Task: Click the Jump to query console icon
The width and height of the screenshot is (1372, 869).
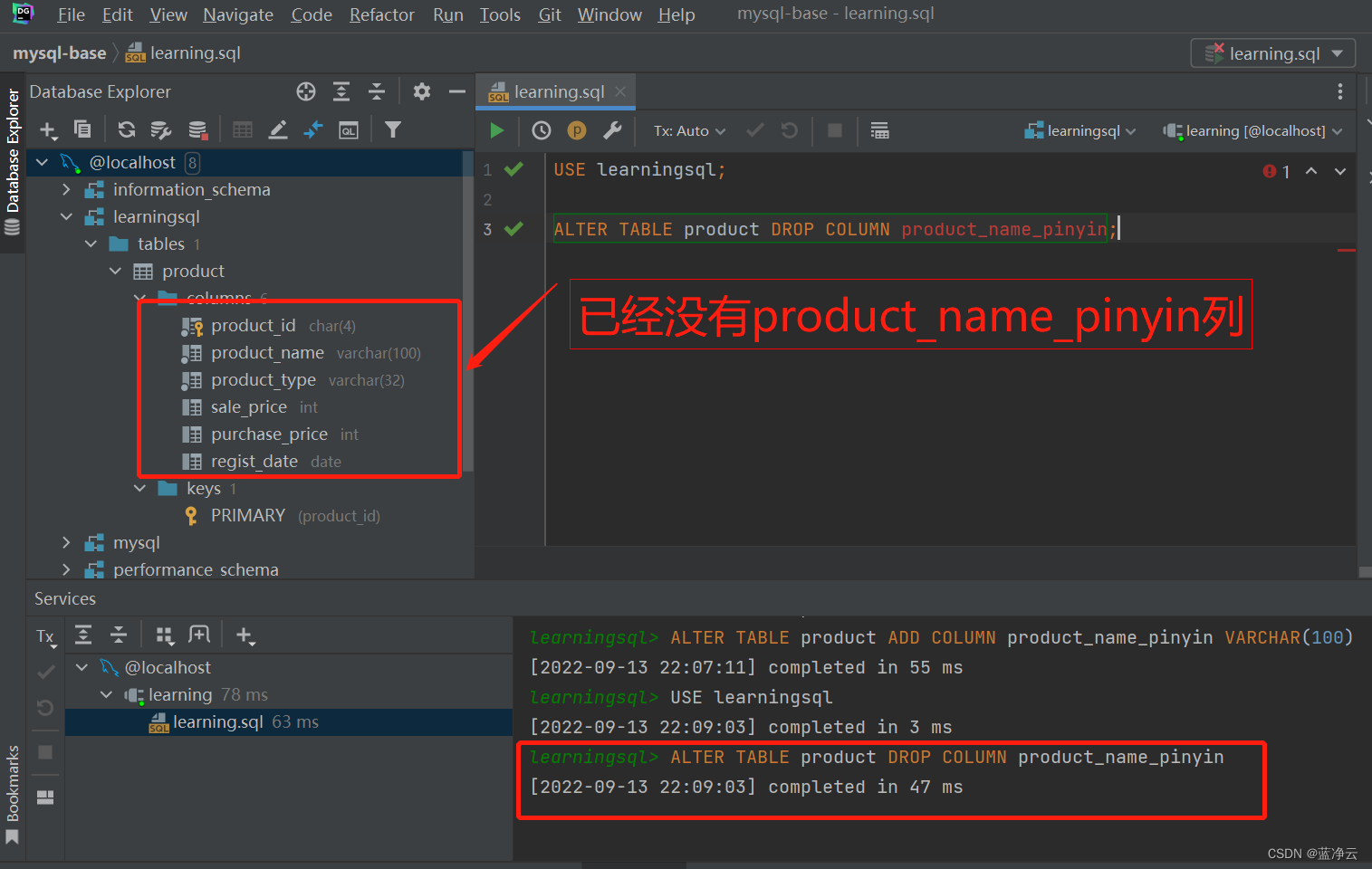Action: [313, 129]
